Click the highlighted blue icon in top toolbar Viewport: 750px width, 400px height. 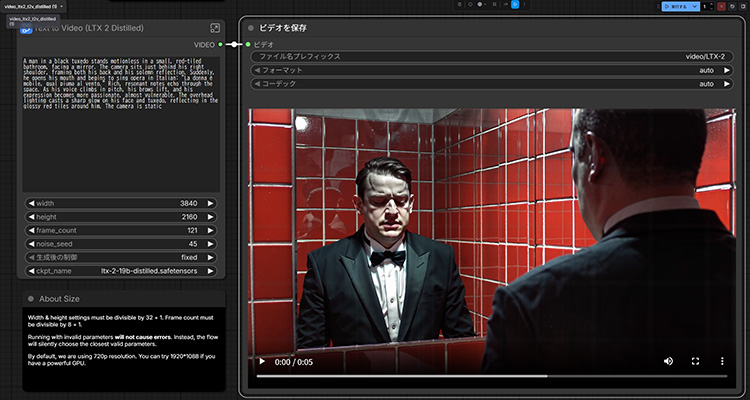click(x=515, y=5)
